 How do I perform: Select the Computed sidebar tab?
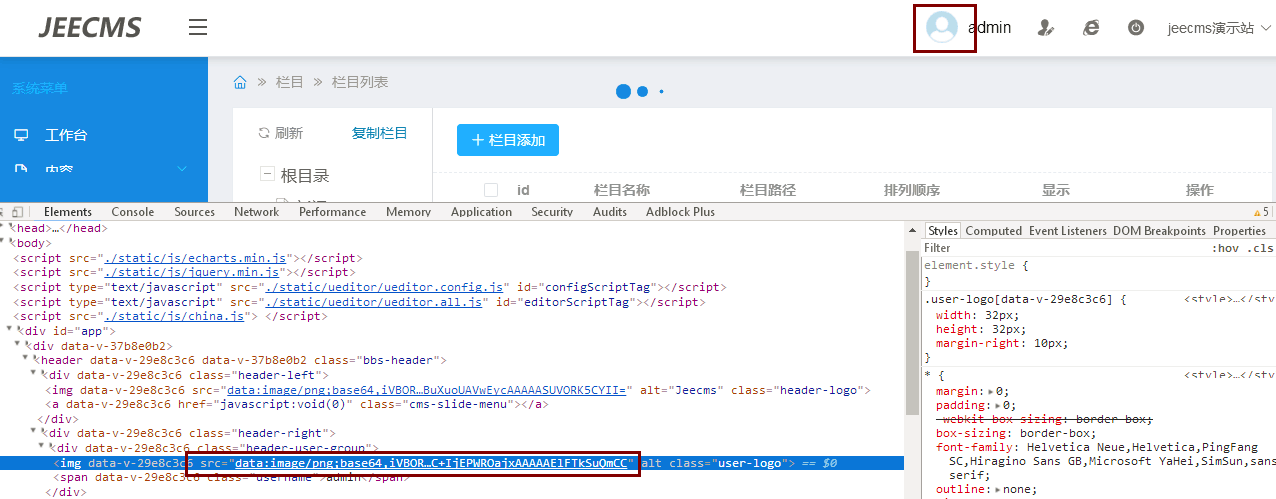(994, 231)
